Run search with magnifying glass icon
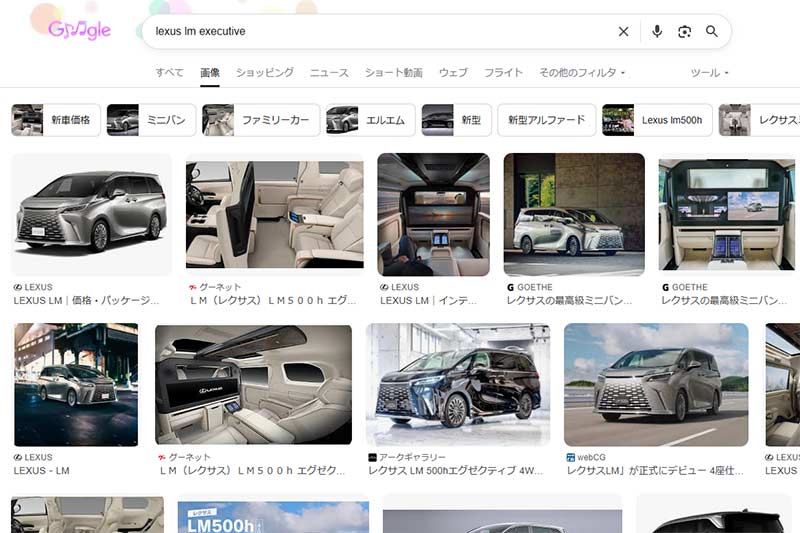This screenshot has height=533, width=800. tap(712, 32)
